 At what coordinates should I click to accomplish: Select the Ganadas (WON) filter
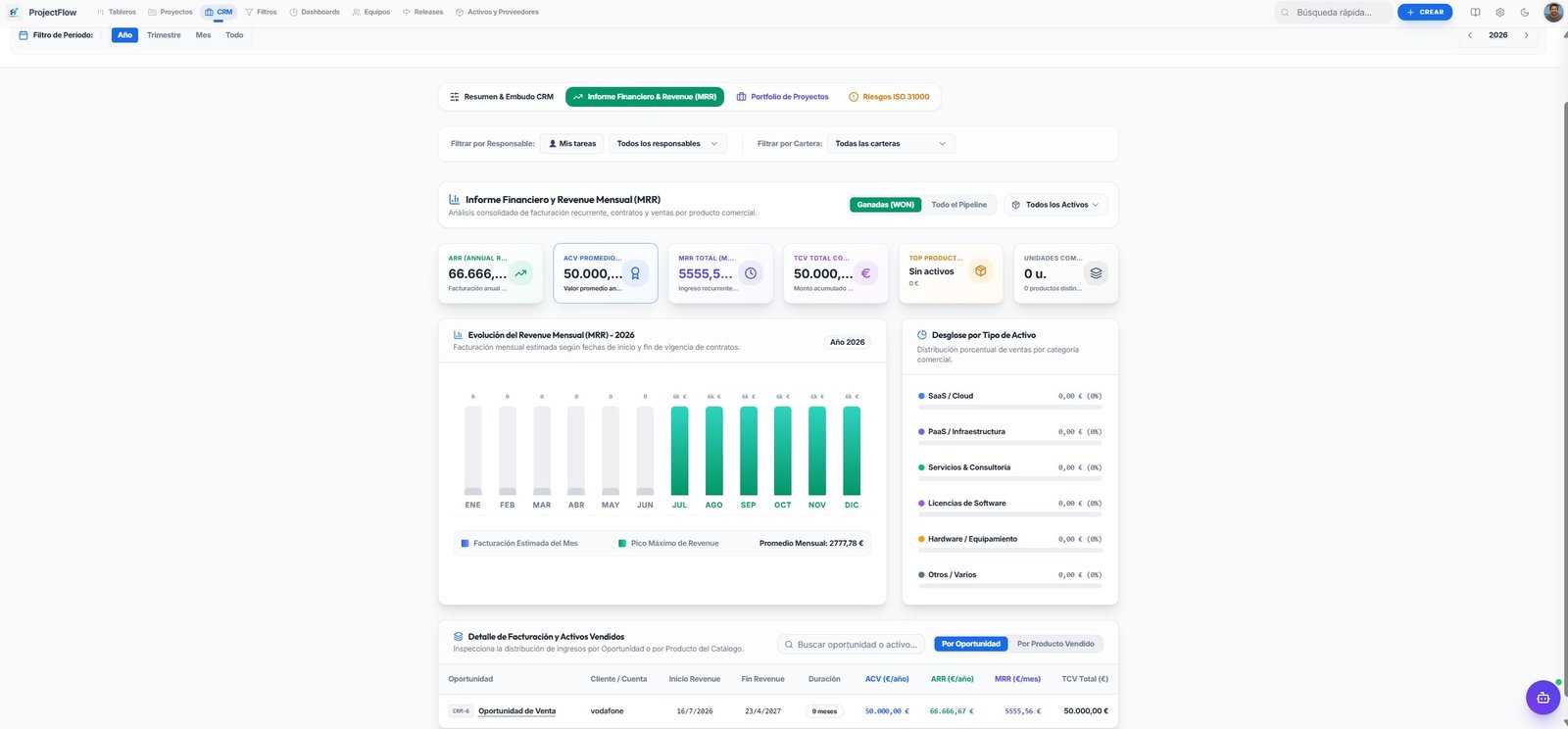[x=885, y=205]
